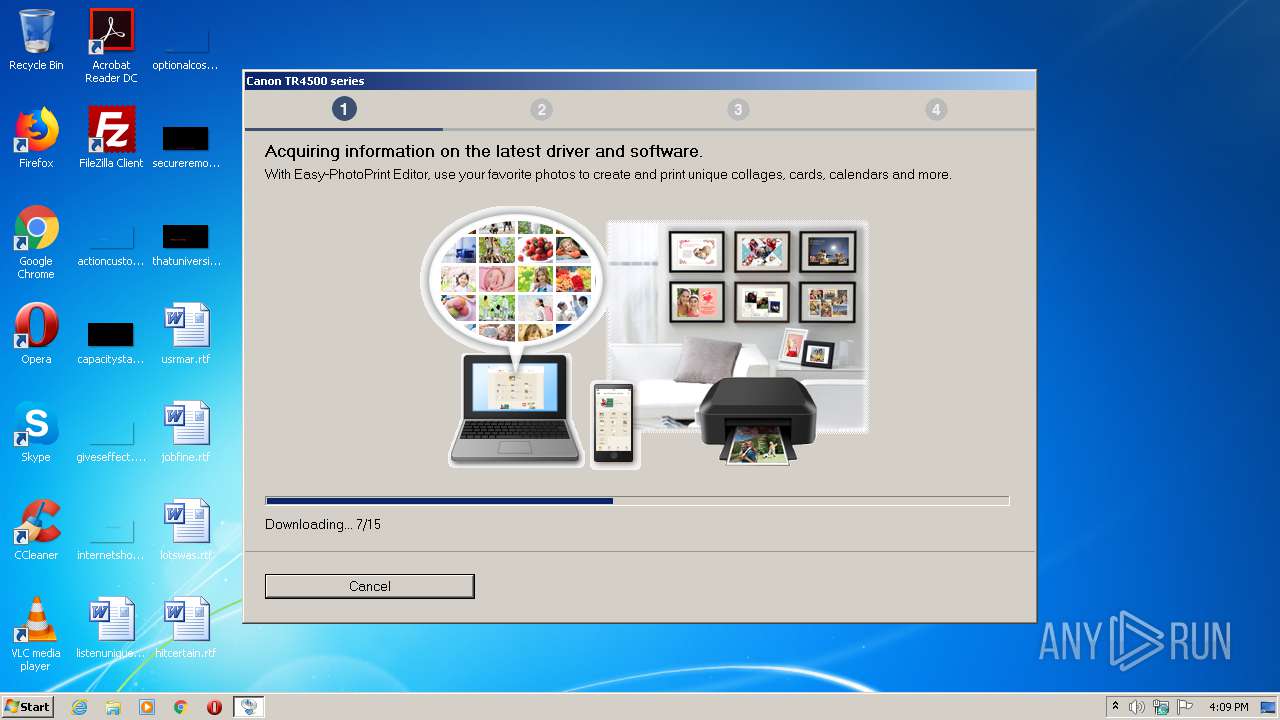
Task: Click the Chrome taskbar icon
Action: 181,707
